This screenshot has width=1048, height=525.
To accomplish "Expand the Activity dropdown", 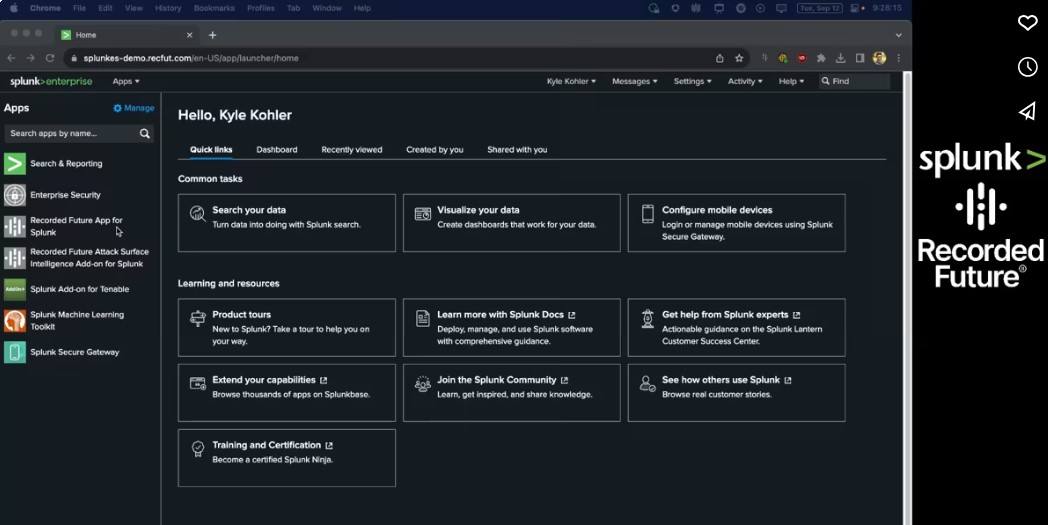I will [745, 82].
